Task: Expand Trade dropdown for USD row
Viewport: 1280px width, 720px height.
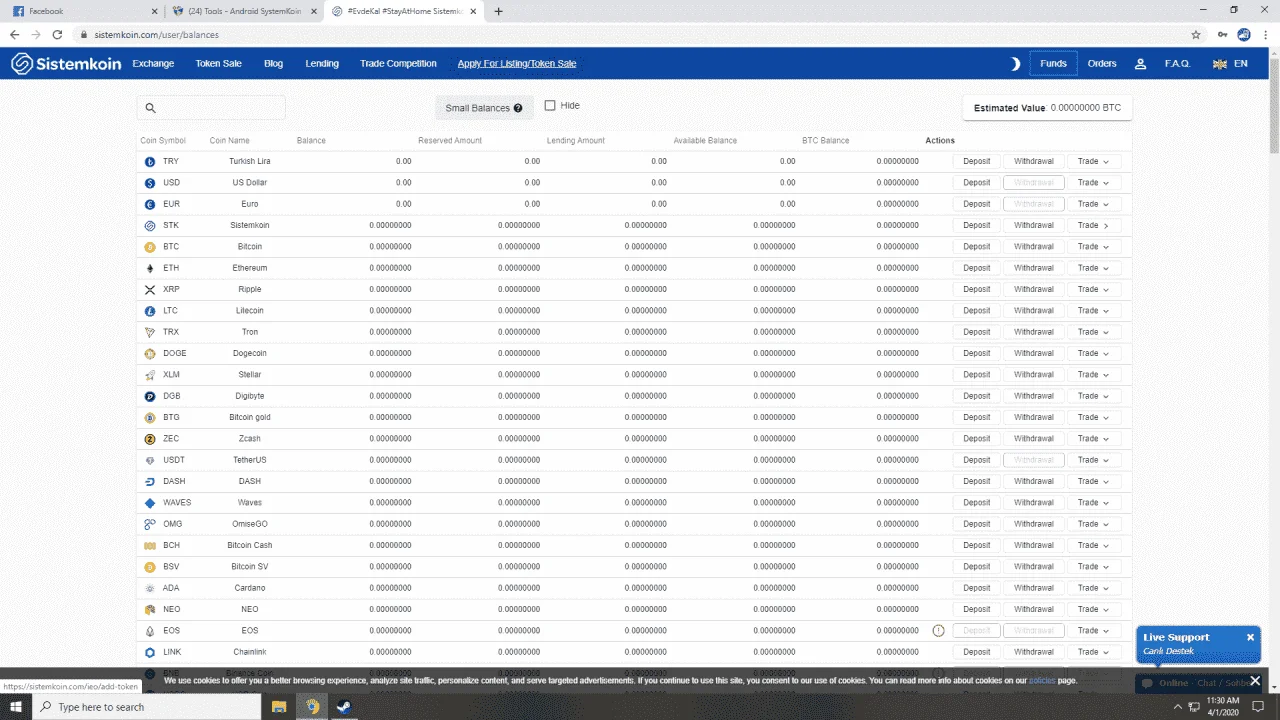Action: 1094,183
